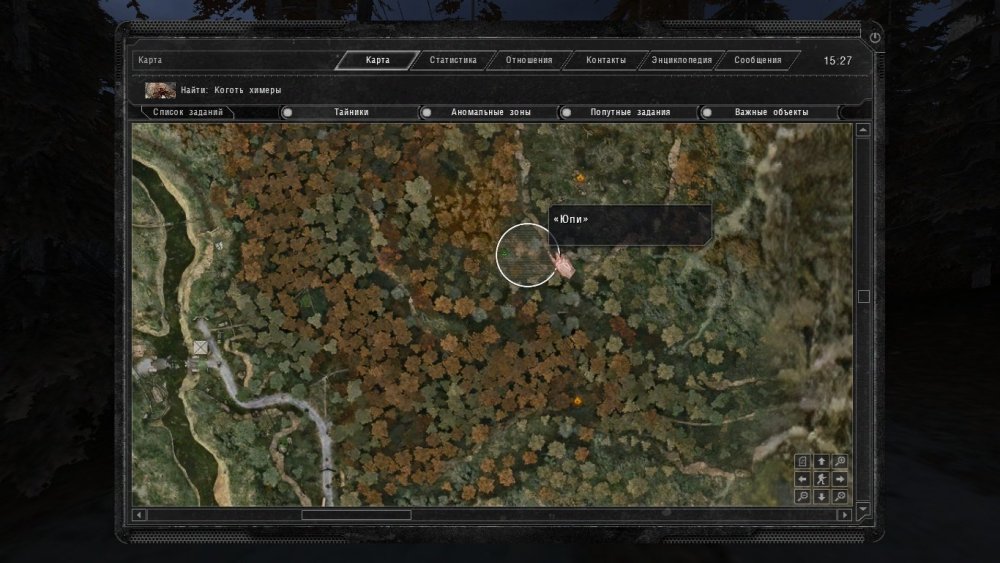1000x563 pixels.
Task: Open the Список заданий task list
Action: pos(188,112)
